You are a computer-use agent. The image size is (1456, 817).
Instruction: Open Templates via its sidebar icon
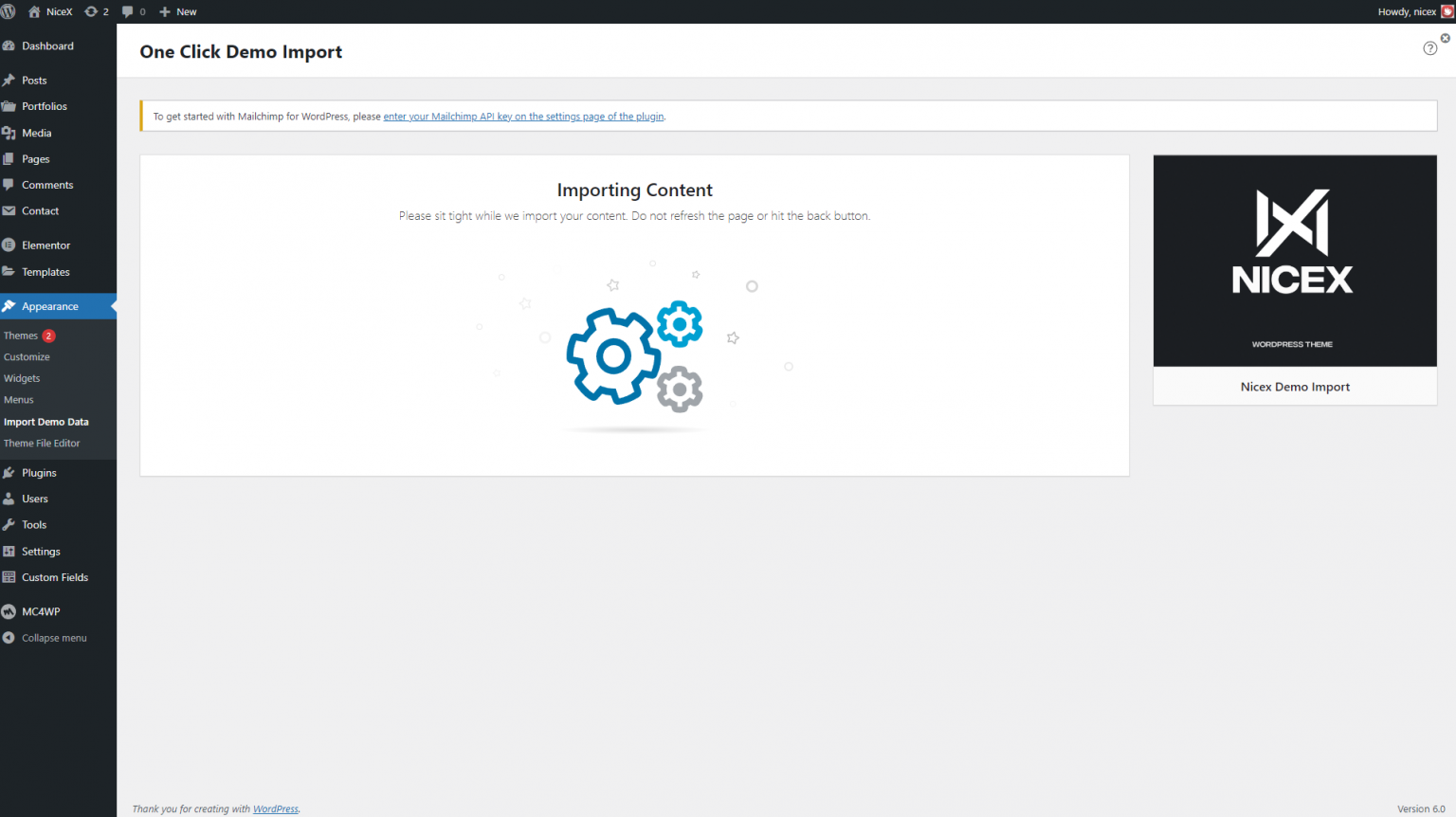[x=9, y=272]
